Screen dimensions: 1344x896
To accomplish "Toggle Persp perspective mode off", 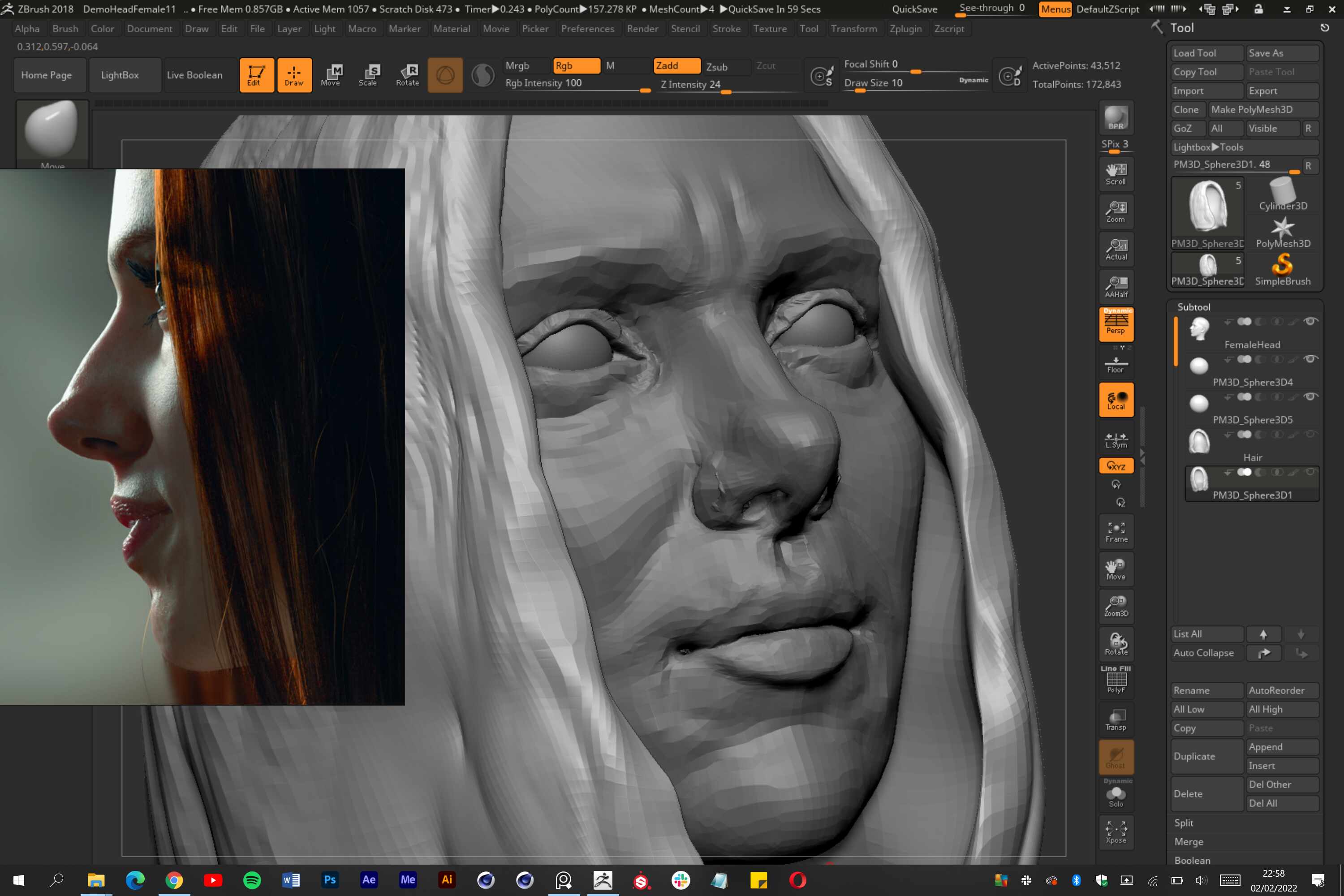I will [1116, 324].
